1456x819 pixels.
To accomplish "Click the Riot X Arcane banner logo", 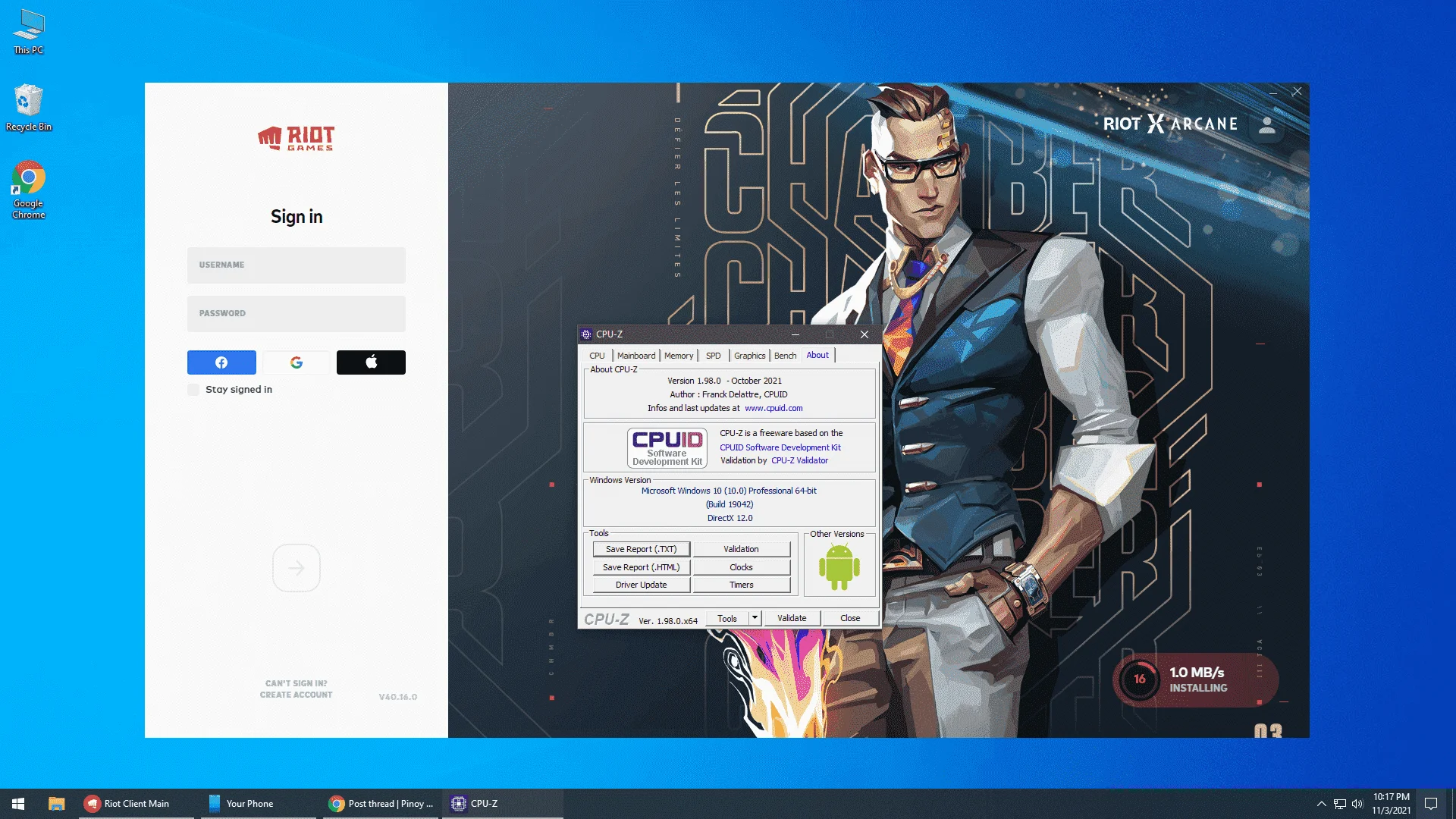I will tap(1170, 124).
